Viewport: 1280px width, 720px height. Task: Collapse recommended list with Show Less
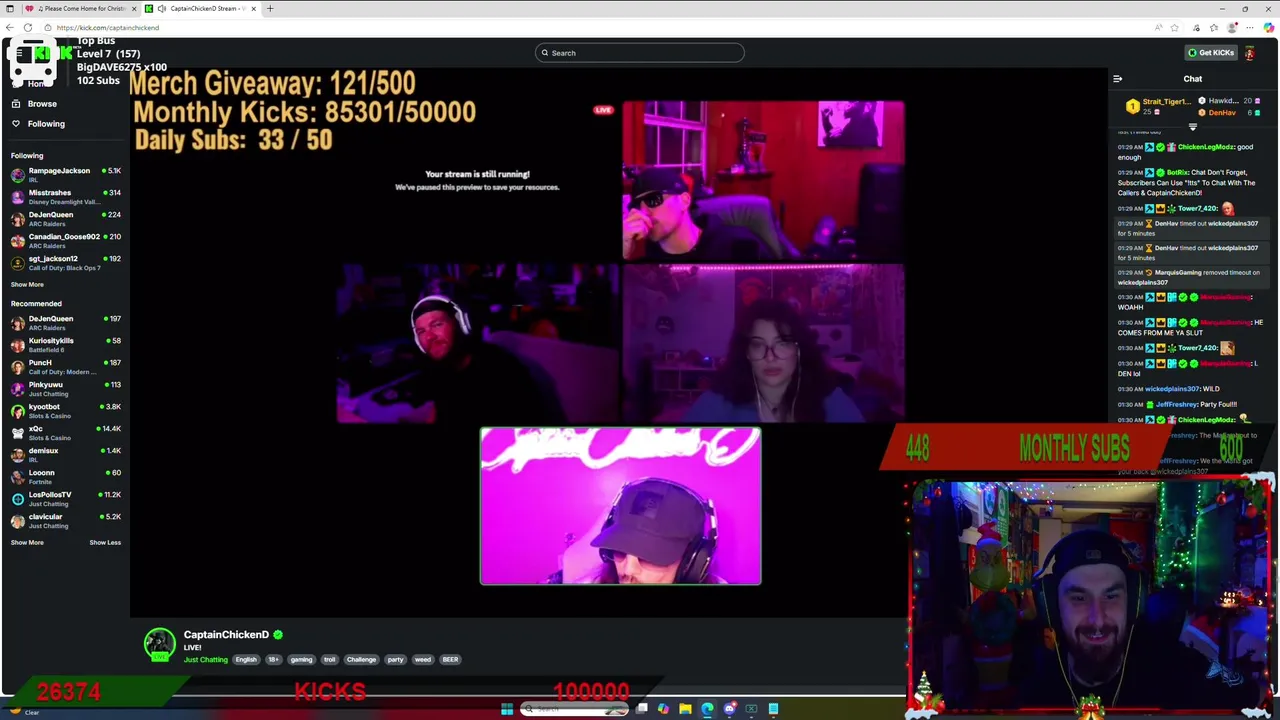(105, 542)
